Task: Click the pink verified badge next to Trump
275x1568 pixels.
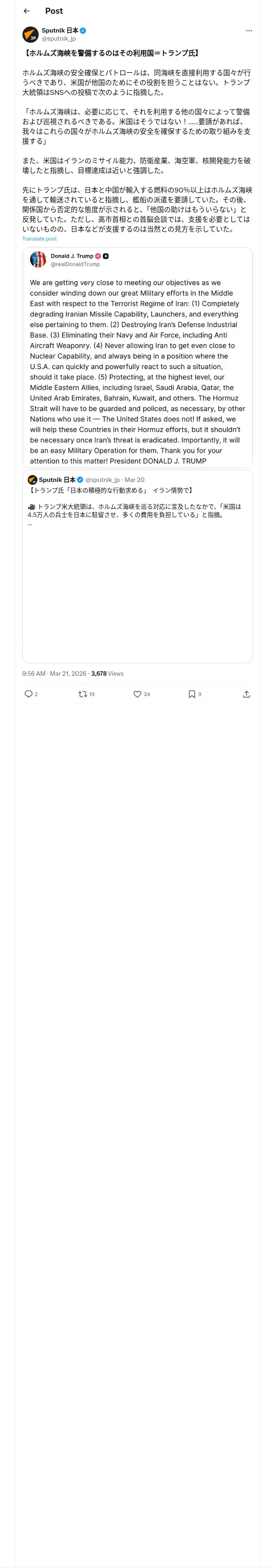Action: [x=97, y=256]
